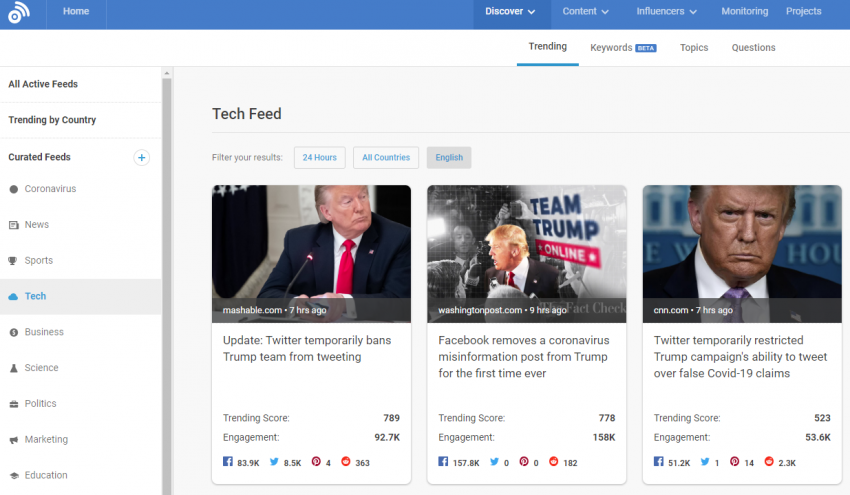Open the Monitoring section
This screenshot has height=495, width=850.
pos(744,11)
